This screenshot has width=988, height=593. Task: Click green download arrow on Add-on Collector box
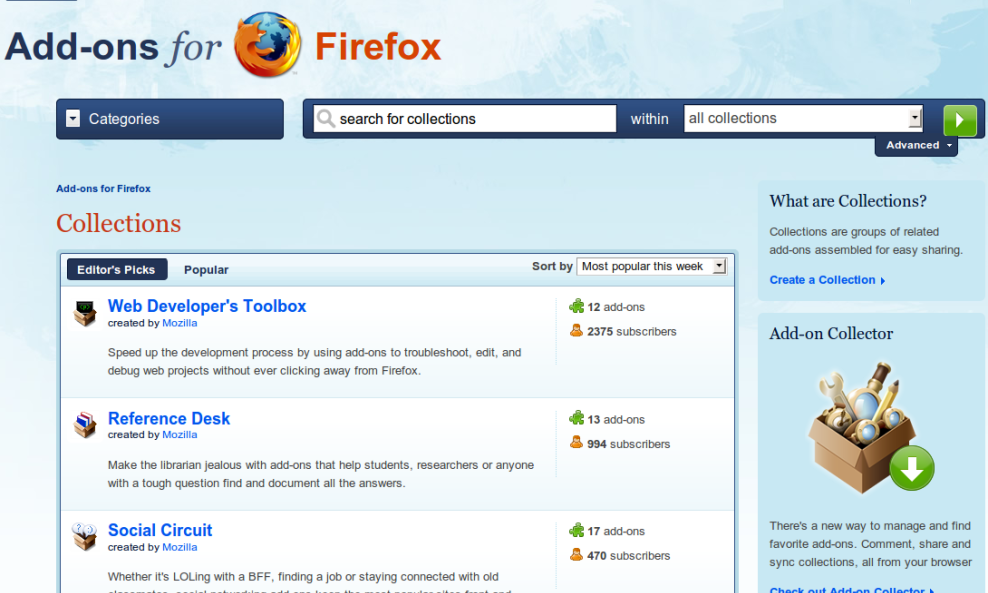tap(912, 468)
